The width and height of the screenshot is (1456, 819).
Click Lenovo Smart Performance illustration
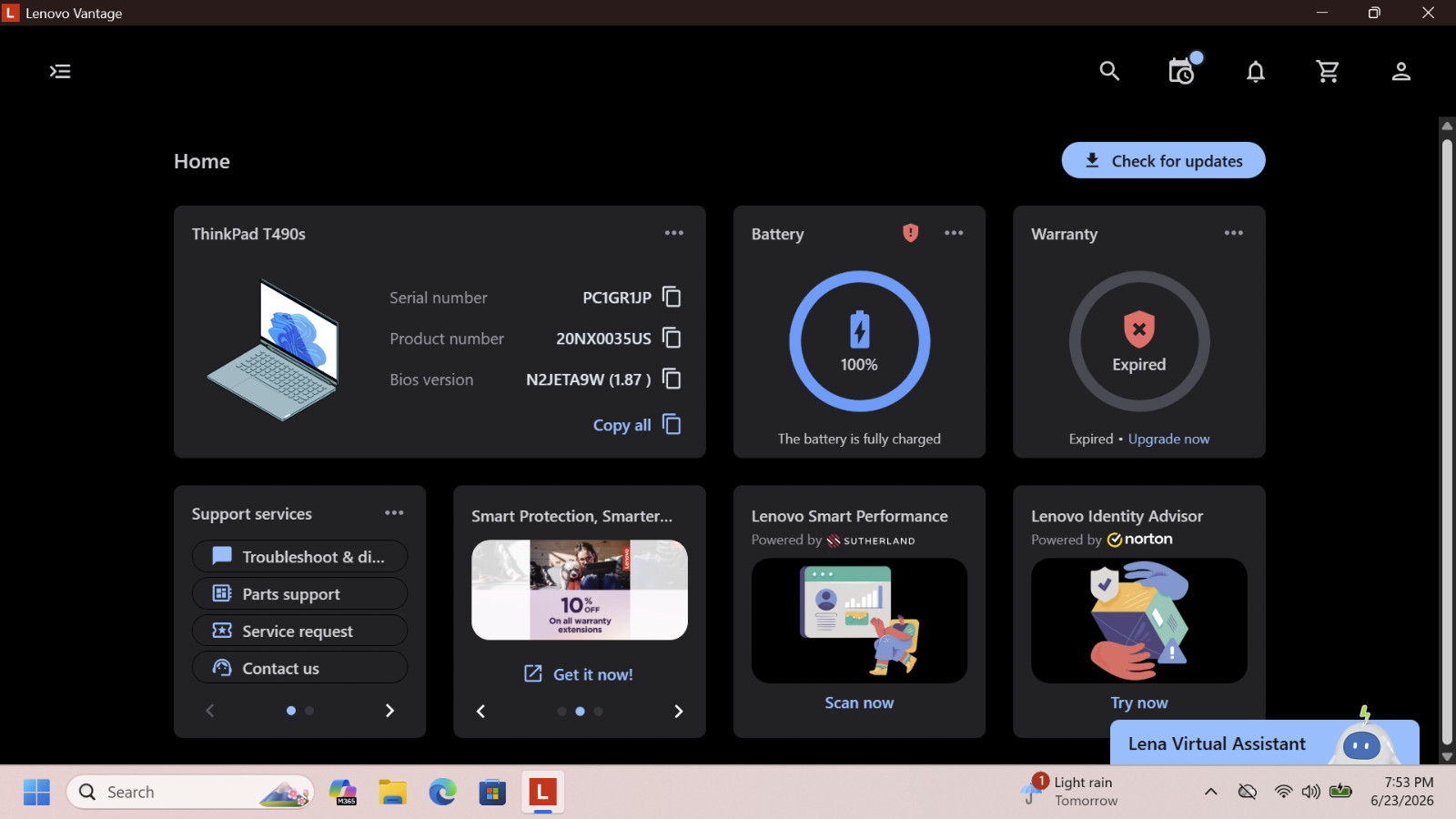(859, 621)
